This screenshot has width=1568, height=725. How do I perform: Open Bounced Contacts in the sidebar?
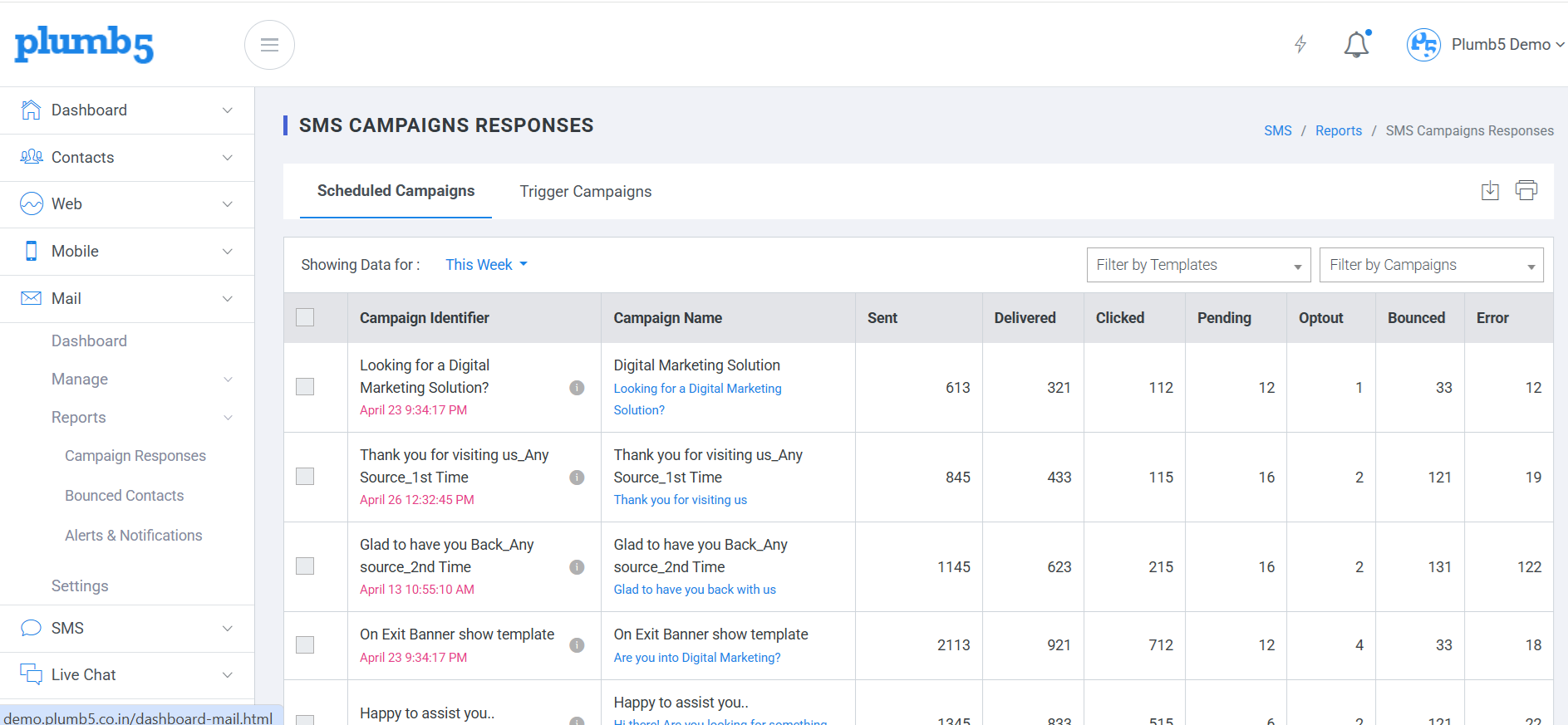[x=125, y=496]
